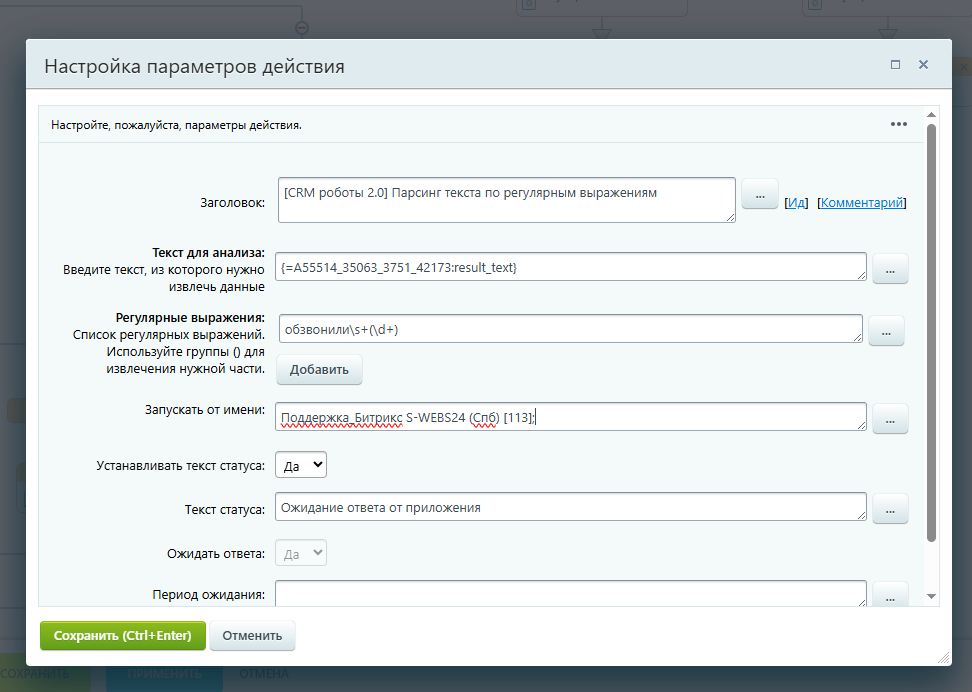Open value picker for Текст статуса field
972x692 pixels.
click(890, 508)
